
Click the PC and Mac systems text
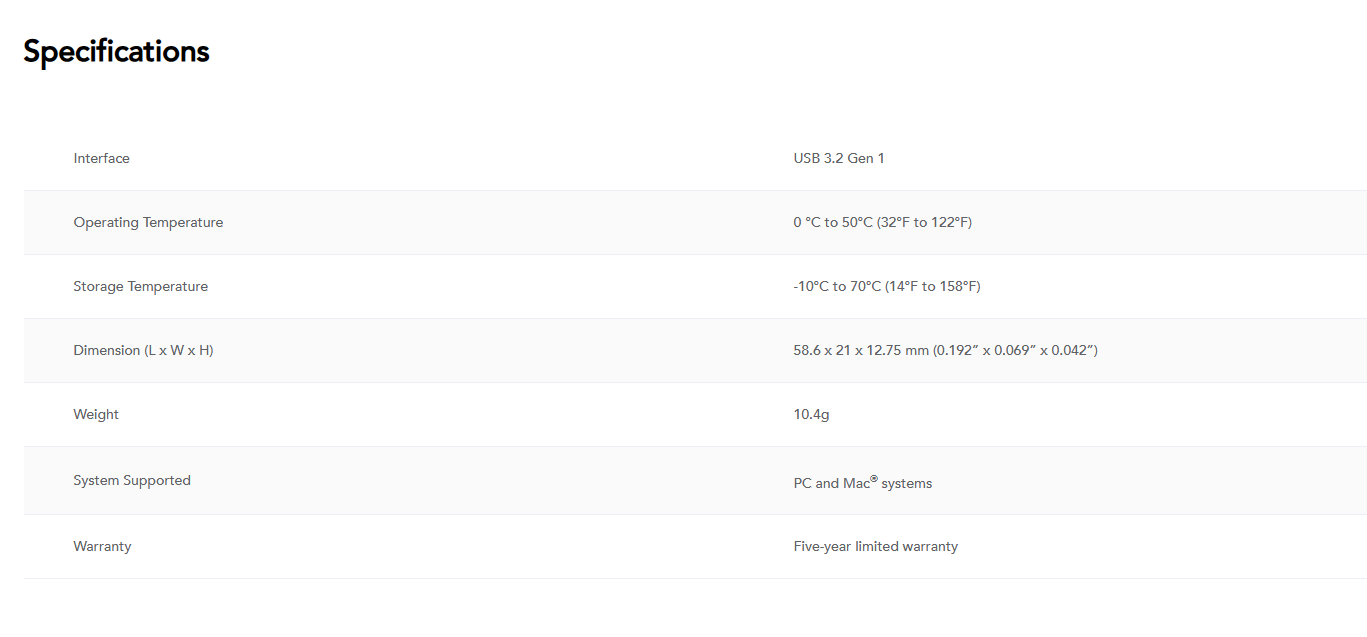click(x=863, y=482)
